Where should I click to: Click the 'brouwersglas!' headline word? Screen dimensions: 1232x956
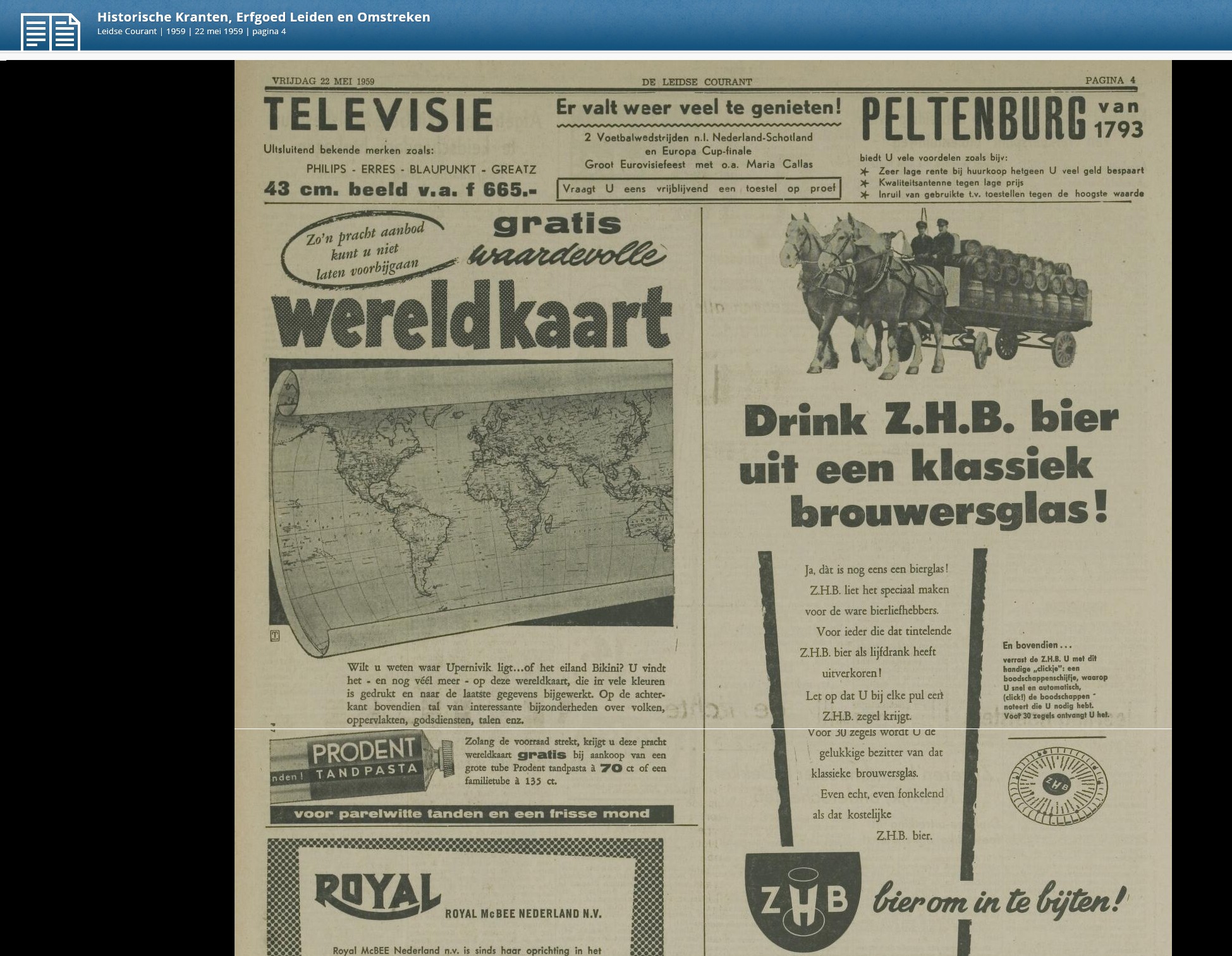949,509
